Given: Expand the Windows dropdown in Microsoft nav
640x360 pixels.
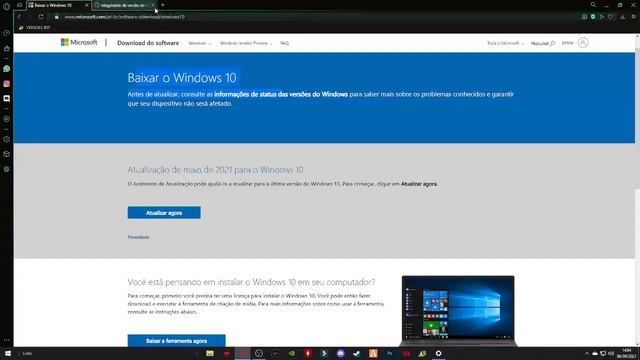Looking at the screenshot, I should 200,43.
